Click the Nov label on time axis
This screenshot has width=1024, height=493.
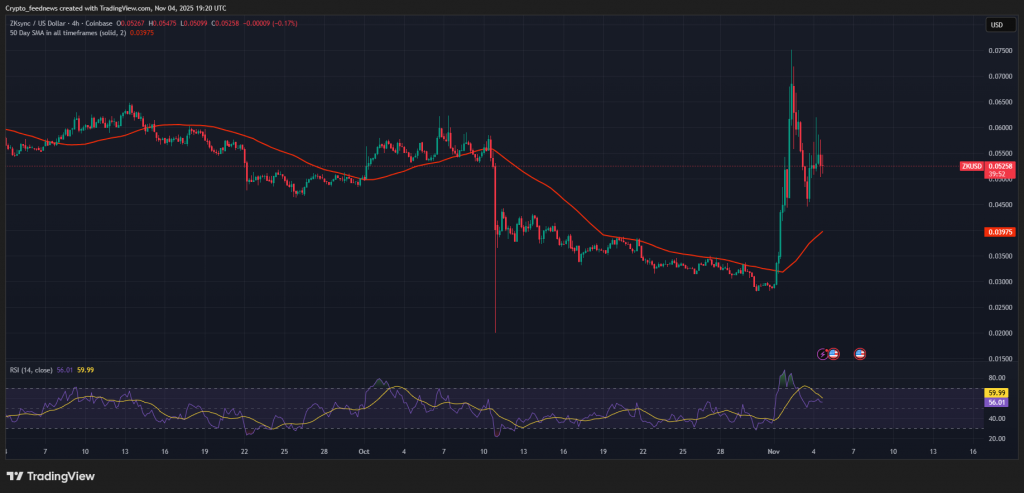pyautogui.click(x=774, y=452)
